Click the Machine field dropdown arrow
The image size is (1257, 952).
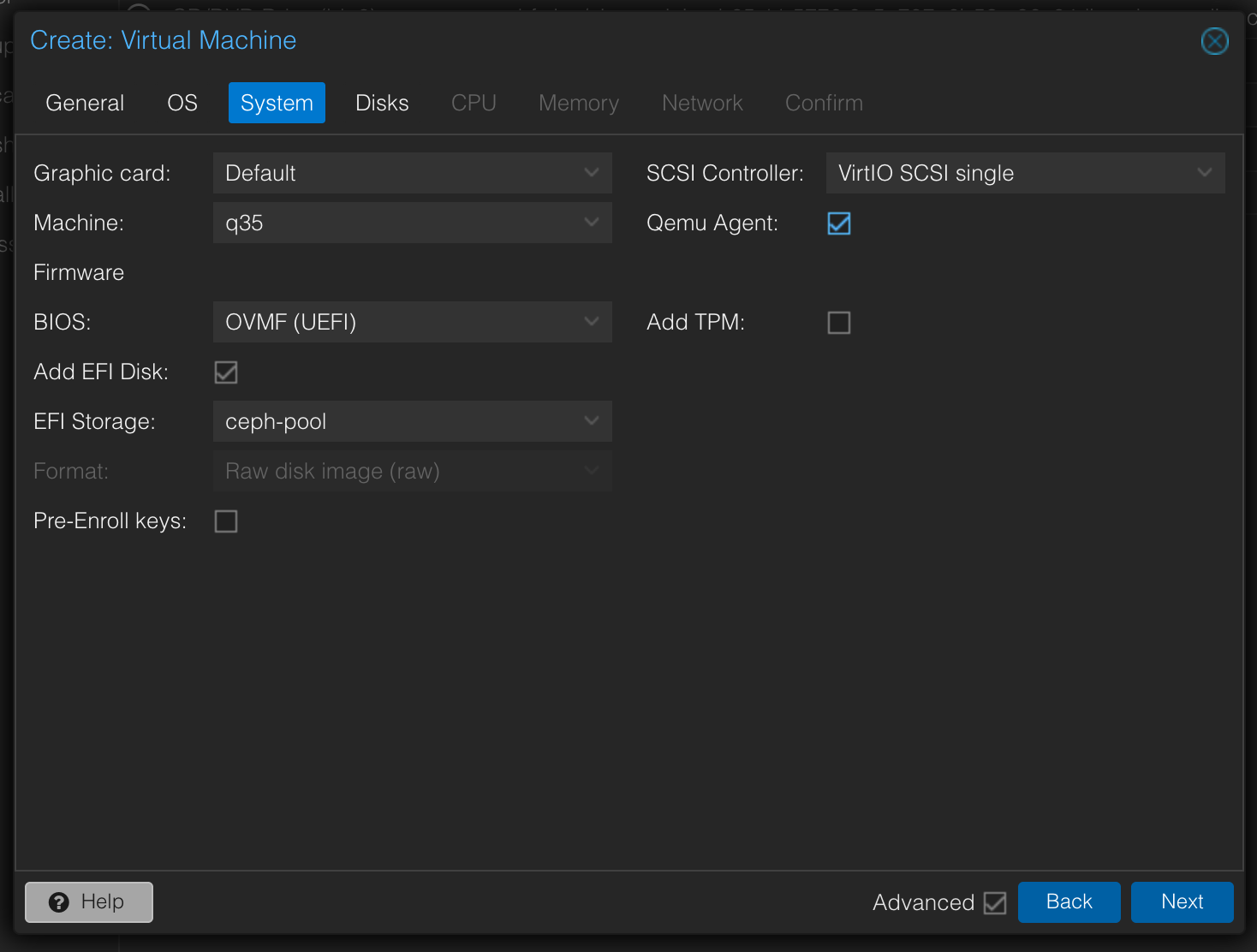[591, 223]
